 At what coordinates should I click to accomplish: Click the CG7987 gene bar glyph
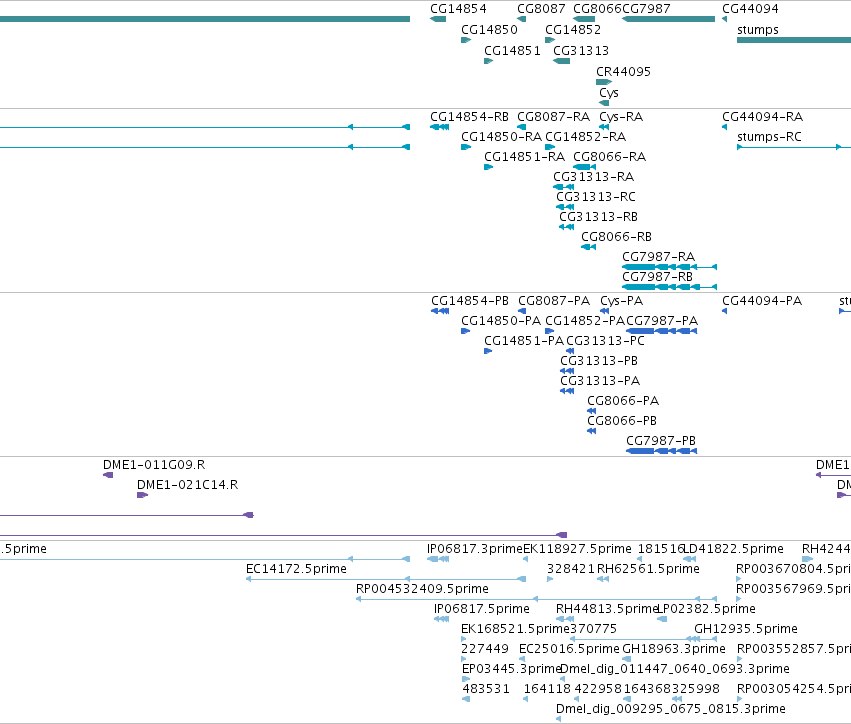tap(668, 19)
